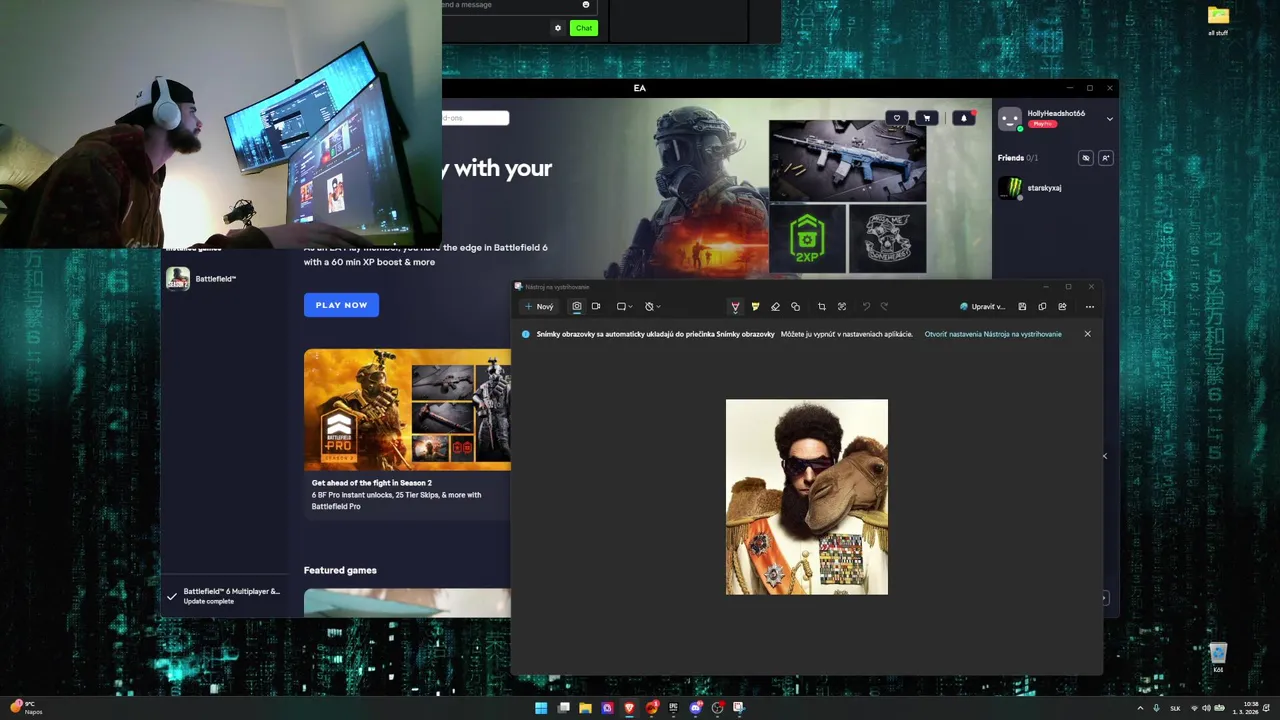Click the send a message input field
The image size is (1280, 720).
(x=518, y=5)
